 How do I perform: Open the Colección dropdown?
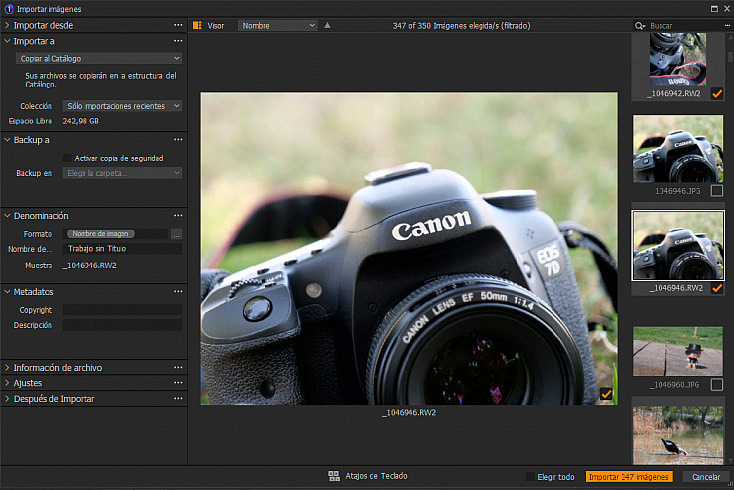(x=122, y=106)
